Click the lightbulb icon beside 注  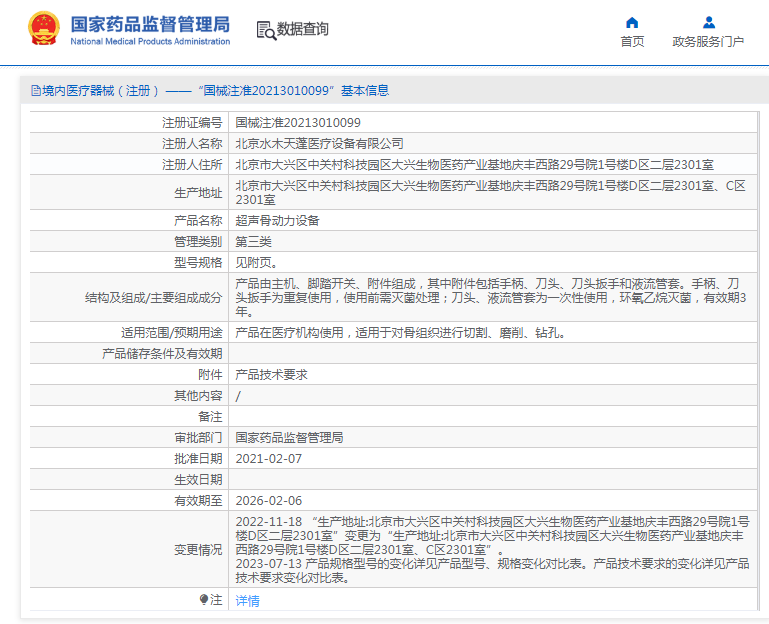click(x=204, y=599)
